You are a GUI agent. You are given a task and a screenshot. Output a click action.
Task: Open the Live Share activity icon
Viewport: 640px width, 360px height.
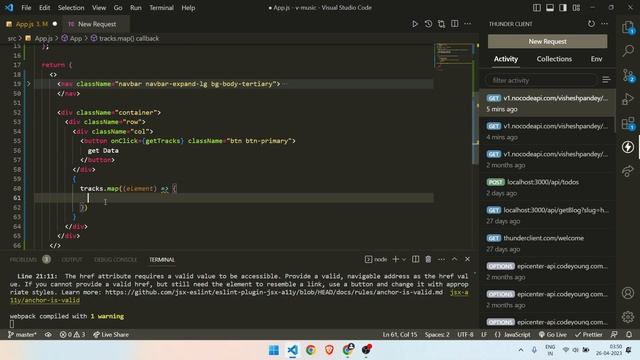(628, 171)
